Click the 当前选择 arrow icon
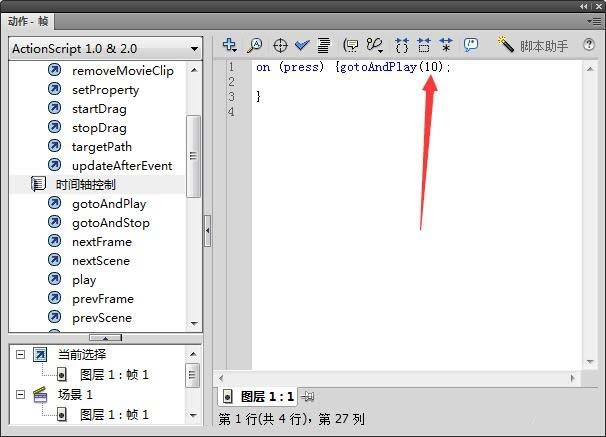 [x=40, y=354]
